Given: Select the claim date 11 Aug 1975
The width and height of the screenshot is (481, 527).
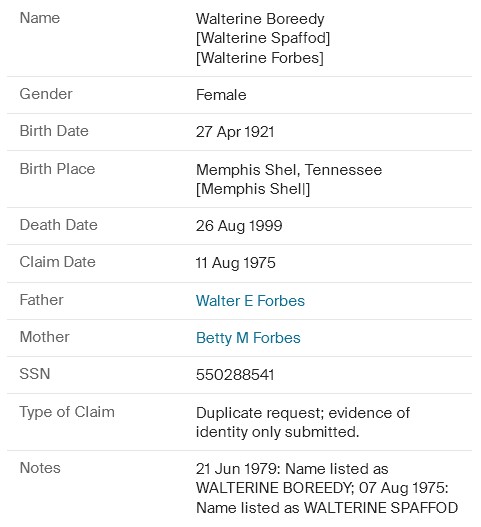Looking at the screenshot, I should click(x=235, y=263).
